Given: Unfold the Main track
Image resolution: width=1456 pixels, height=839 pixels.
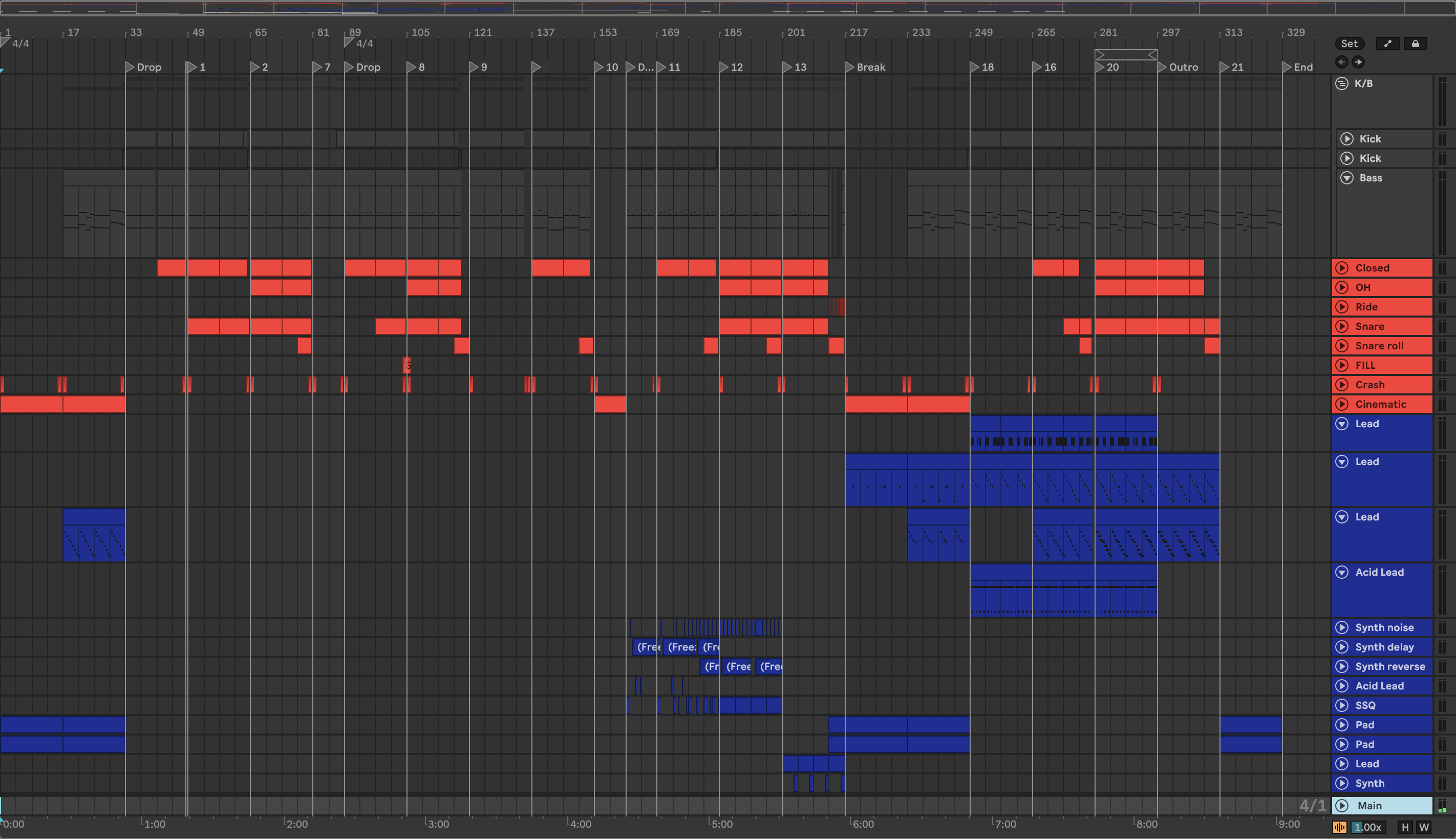Looking at the screenshot, I should pyautogui.click(x=1342, y=806).
